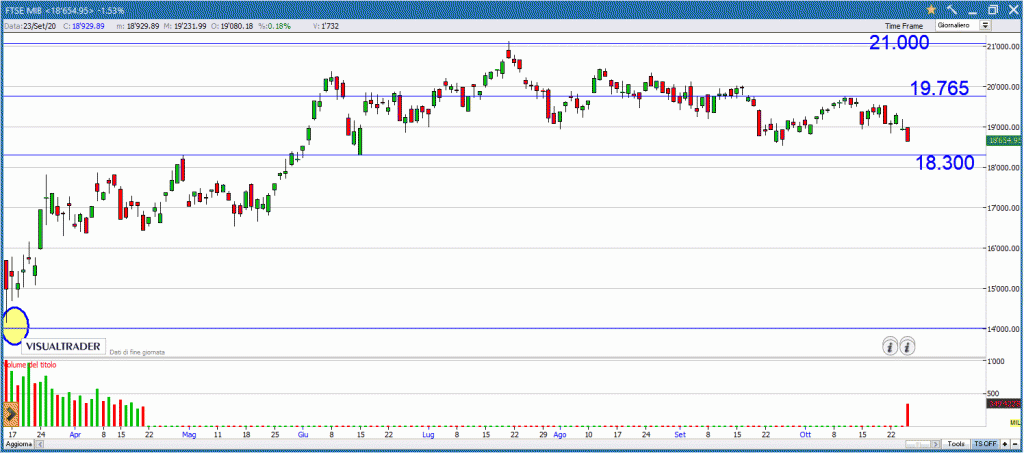Image resolution: width=1024 pixels, height=453 pixels.
Task: Click the 16'000.00 price axis value
Action: [x=1004, y=248]
